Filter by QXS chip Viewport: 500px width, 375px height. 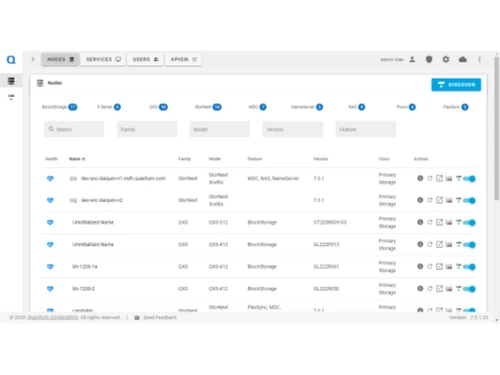(158, 107)
